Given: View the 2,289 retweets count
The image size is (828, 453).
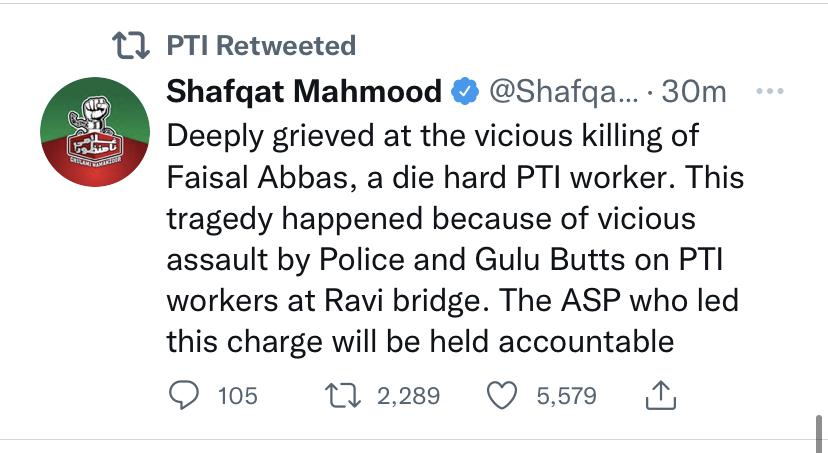Looking at the screenshot, I should click(408, 396).
